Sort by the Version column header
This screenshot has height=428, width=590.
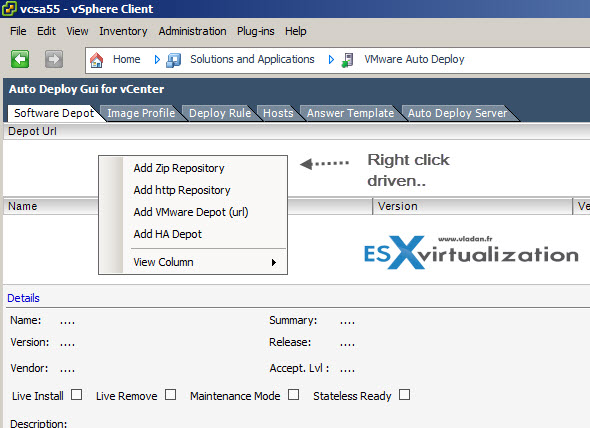coord(472,206)
